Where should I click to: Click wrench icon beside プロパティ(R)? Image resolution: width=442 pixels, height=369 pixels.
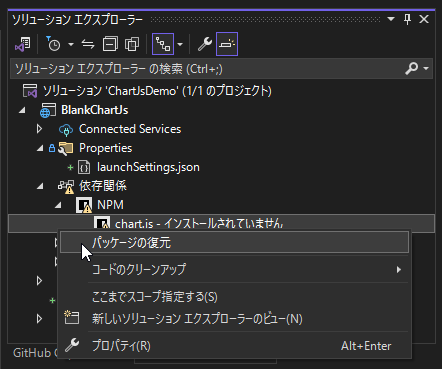click(72, 345)
